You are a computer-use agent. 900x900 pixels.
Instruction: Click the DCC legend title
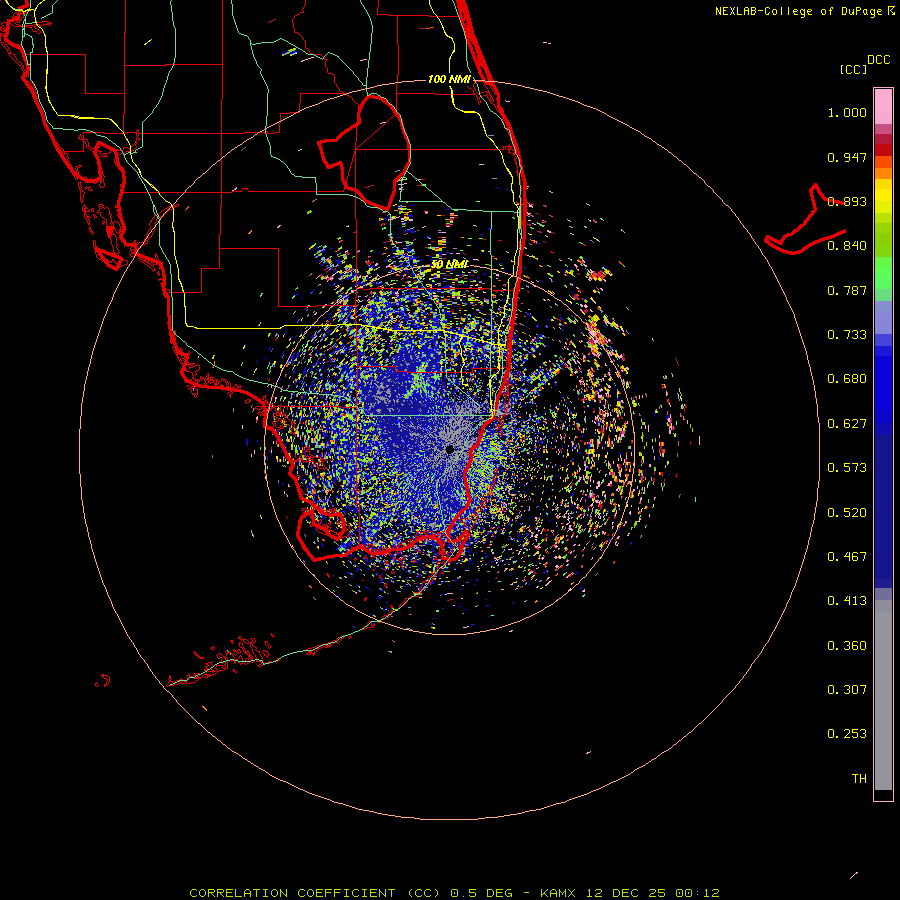click(x=879, y=60)
